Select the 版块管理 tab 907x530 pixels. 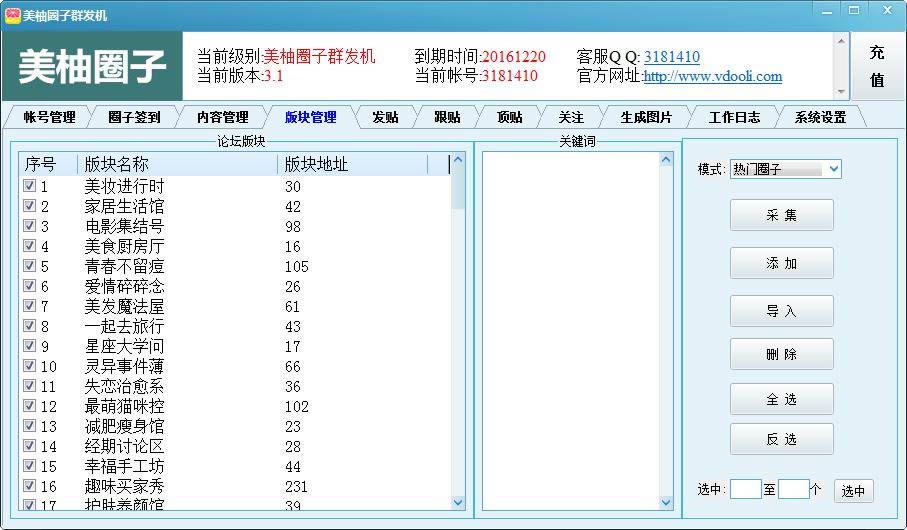pyautogui.click(x=311, y=117)
